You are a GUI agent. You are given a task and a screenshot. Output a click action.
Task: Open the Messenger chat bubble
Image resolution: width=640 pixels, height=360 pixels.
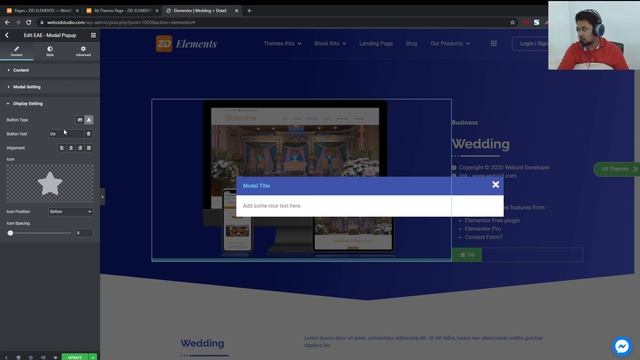point(622,346)
